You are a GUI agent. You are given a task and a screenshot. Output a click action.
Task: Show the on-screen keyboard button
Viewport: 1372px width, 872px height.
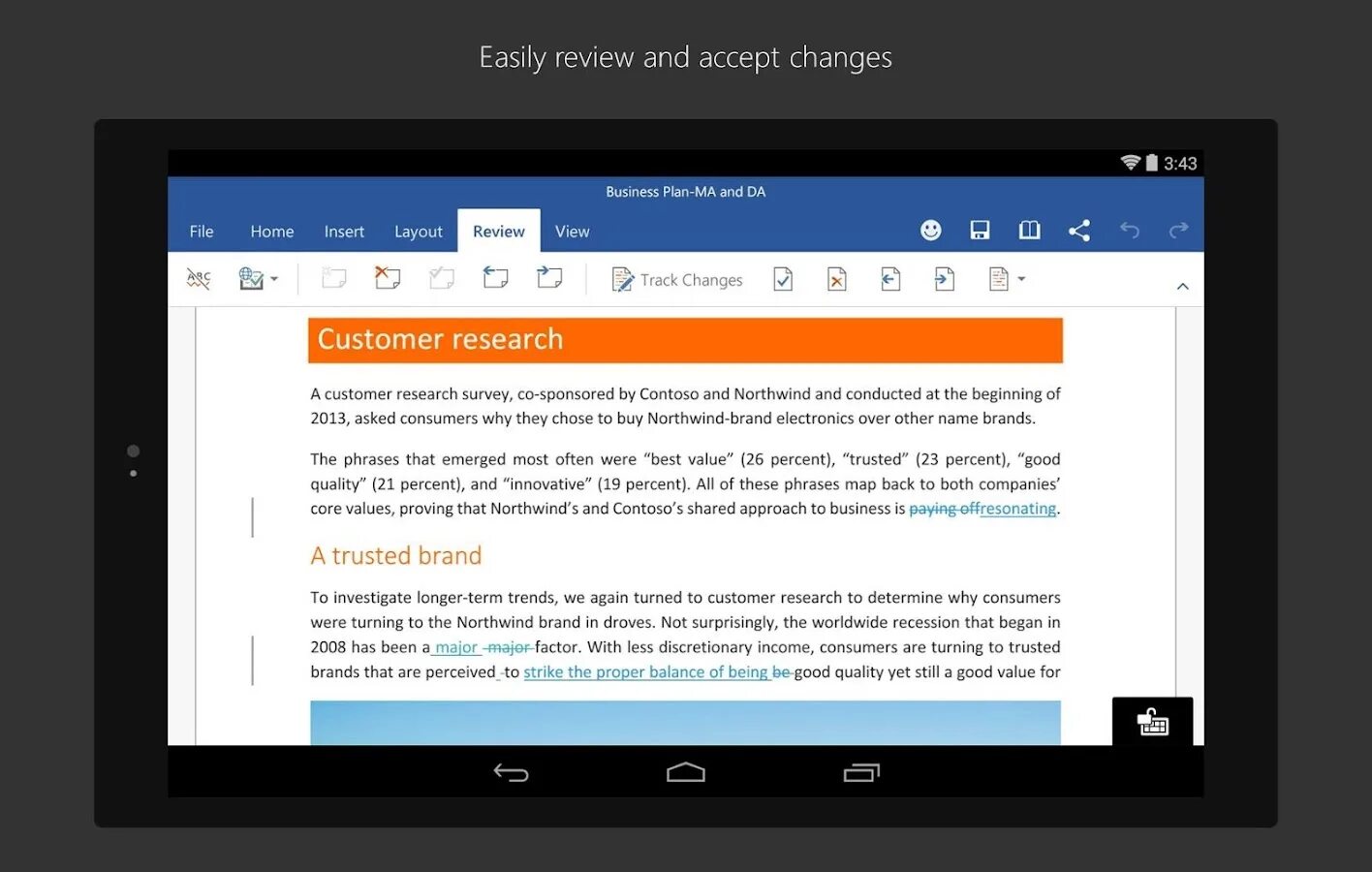coord(1153,721)
